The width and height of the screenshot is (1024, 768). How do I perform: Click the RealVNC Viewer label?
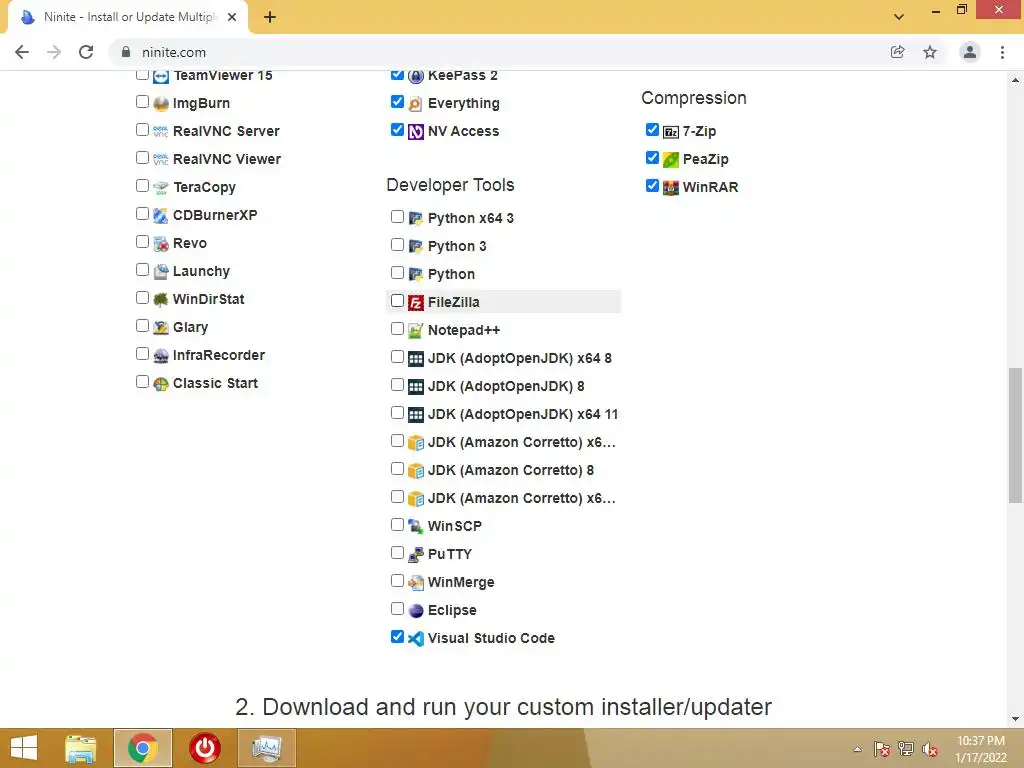(x=227, y=159)
